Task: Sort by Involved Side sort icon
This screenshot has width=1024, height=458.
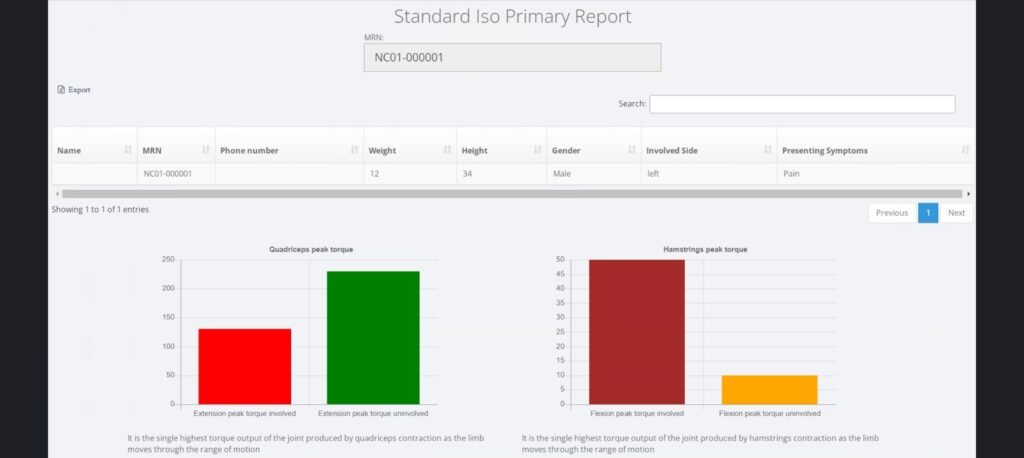Action: tap(768, 150)
